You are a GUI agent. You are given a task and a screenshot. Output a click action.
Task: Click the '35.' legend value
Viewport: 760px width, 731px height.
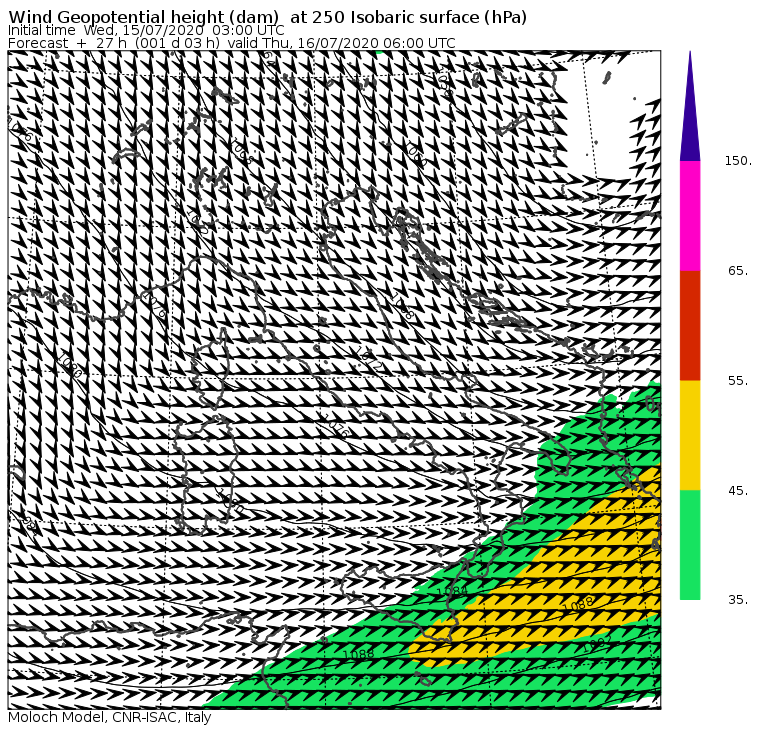pyautogui.click(x=738, y=600)
